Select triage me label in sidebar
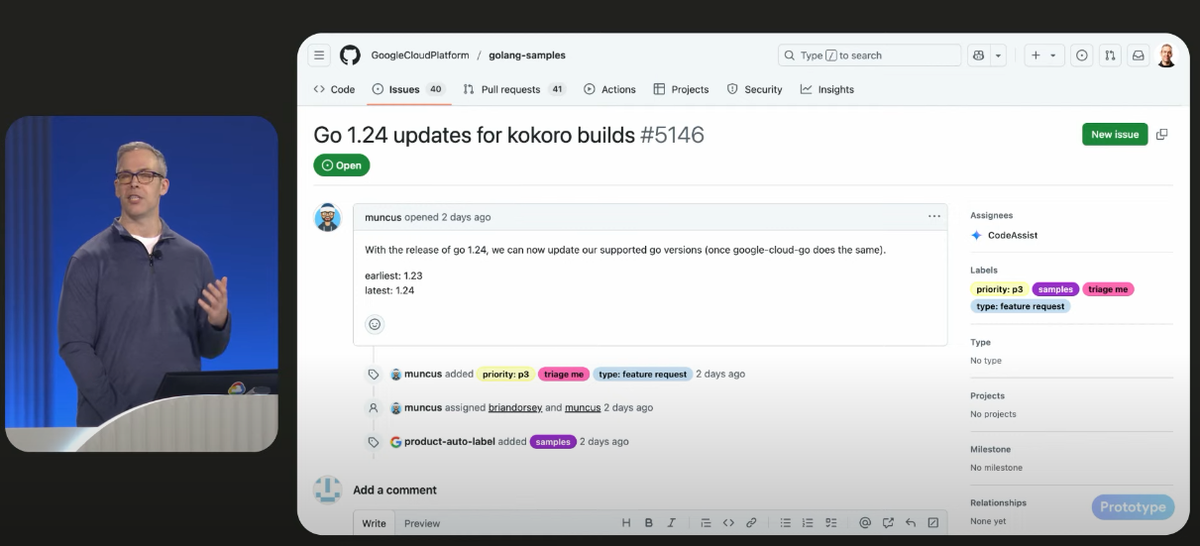 pyautogui.click(x=1108, y=289)
